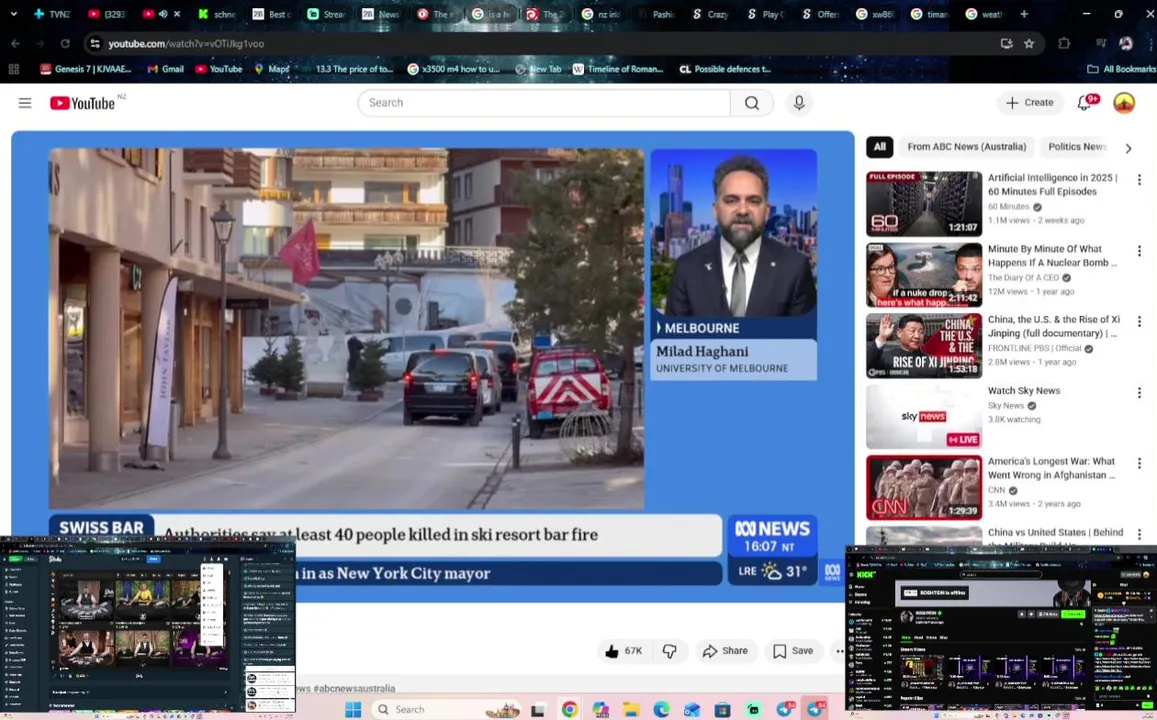
Task: Open Microsoft Edge from taskbar
Action: [x=661, y=710]
